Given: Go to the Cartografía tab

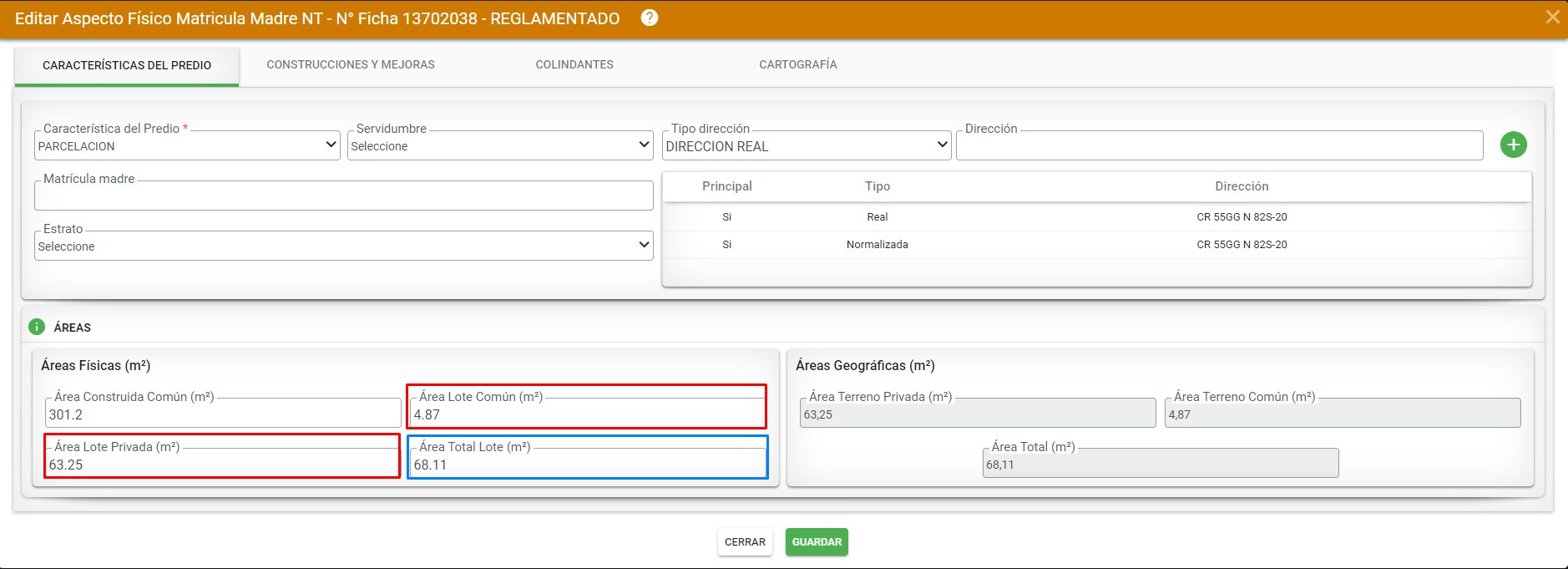Looking at the screenshot, I should point(798,64).
